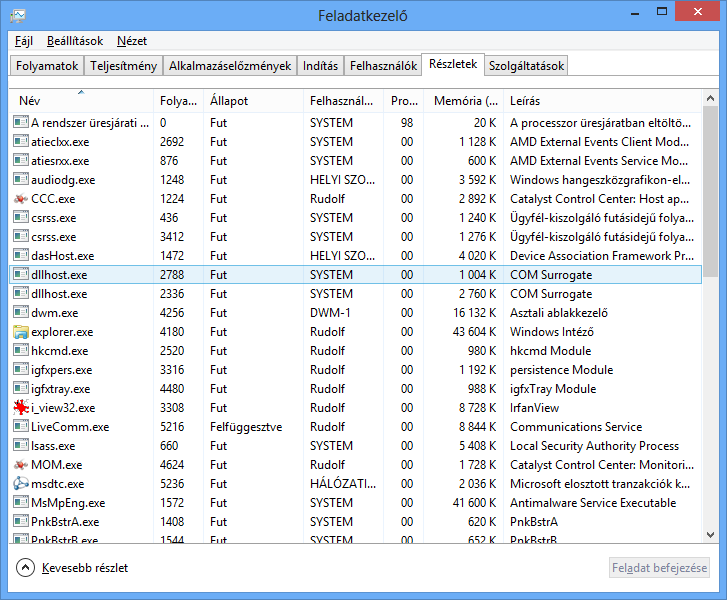727x600 pixels.
Task: Click the persistence Module description
Action: (561, 370)
